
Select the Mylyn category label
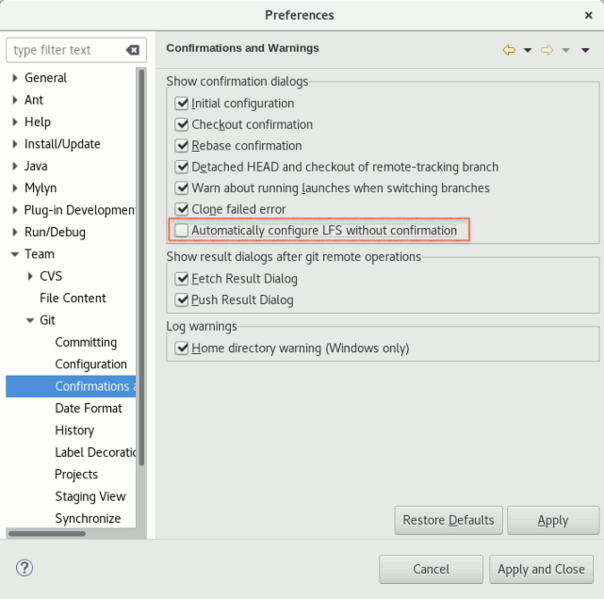click(x=40, y=188)
